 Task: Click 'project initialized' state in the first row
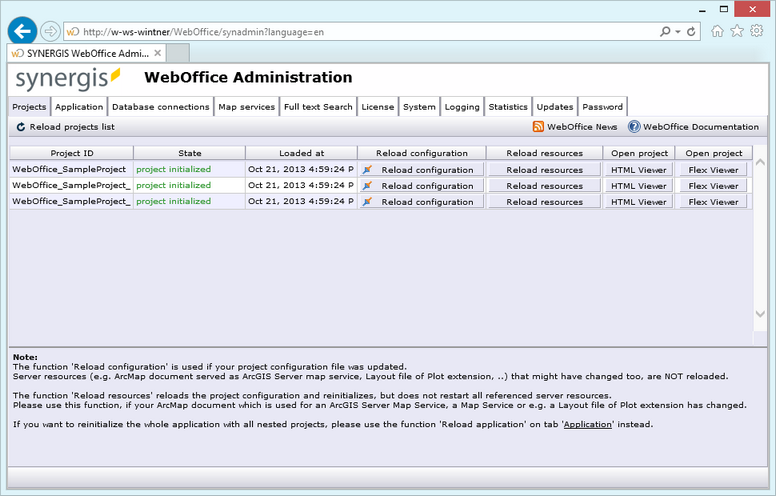click(x=174, y=169)
